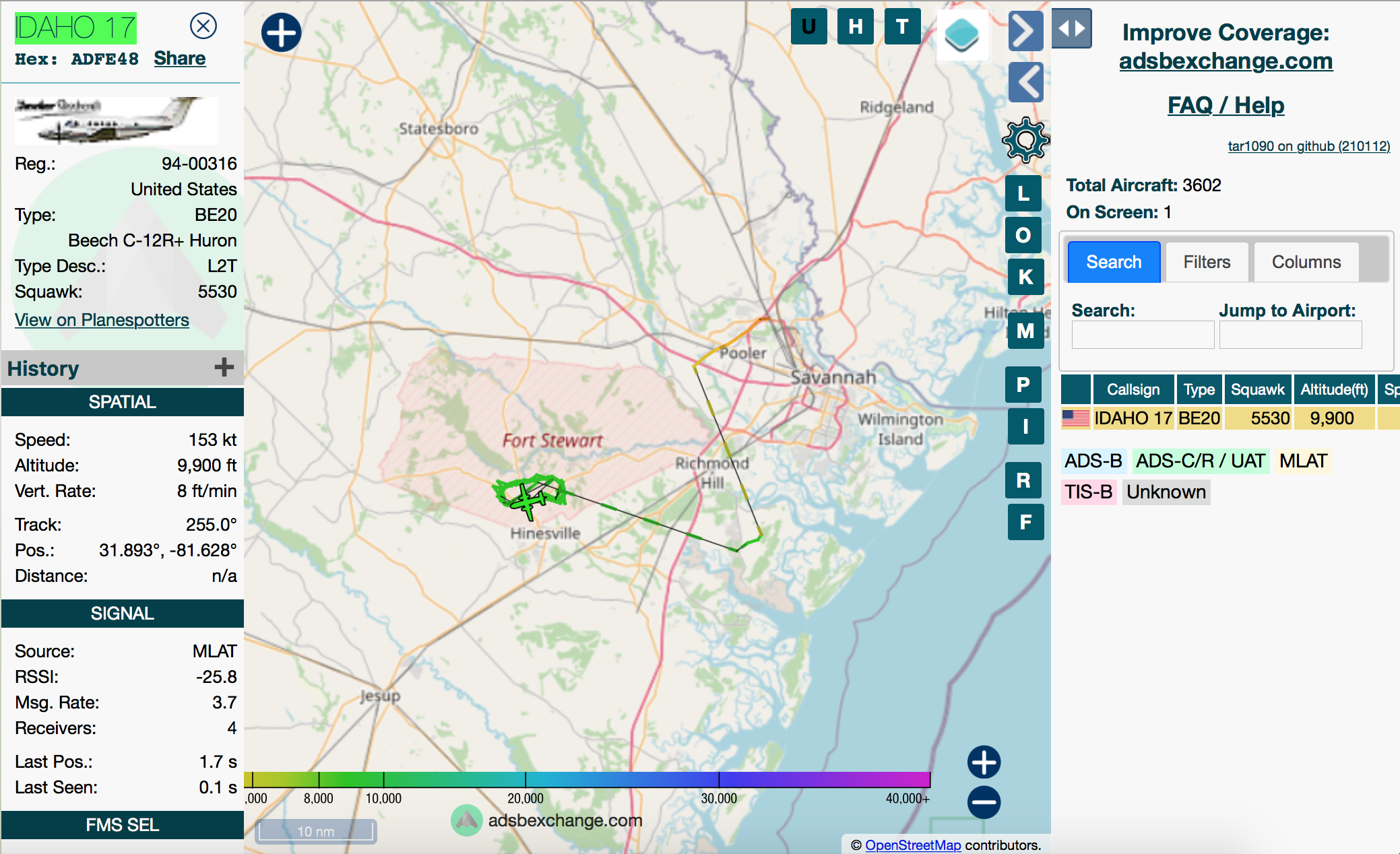This screenshot has width=1400, height=854.
Task: Toggle the H map button
Action: (855, 27)
